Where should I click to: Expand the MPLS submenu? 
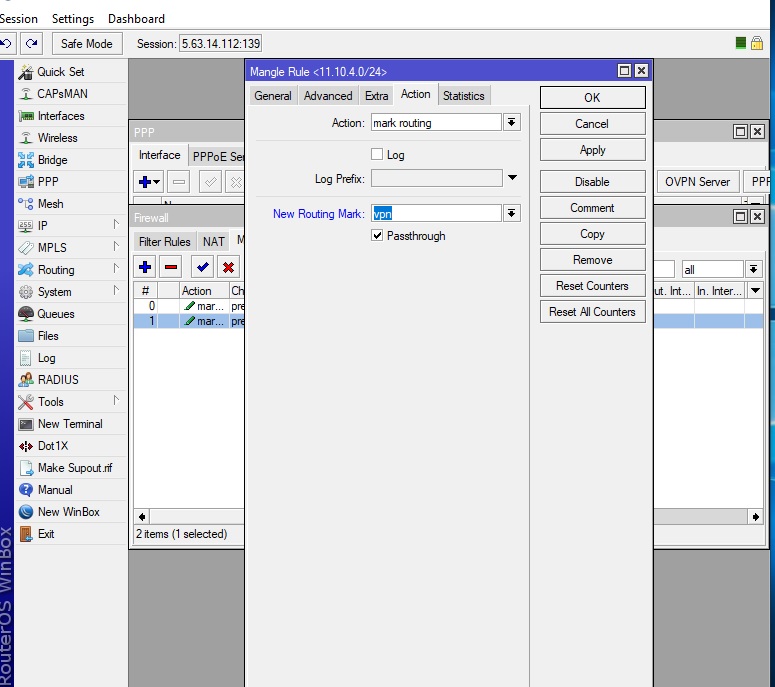116,247
